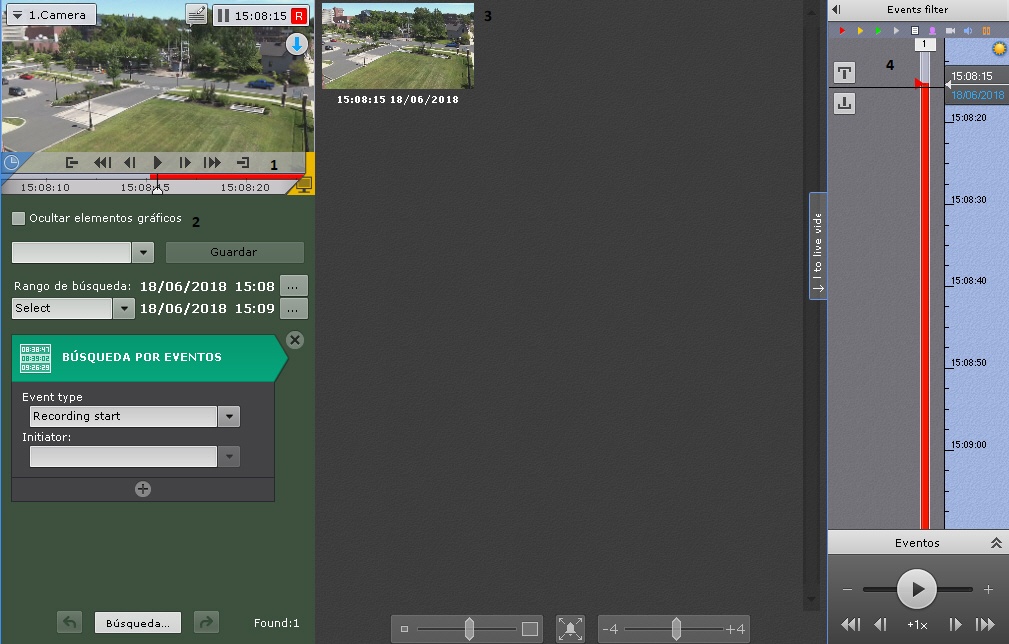1009x644 pixels.
Task: Click the blue download arrow on camera view
Action: [x=297, y=44]
